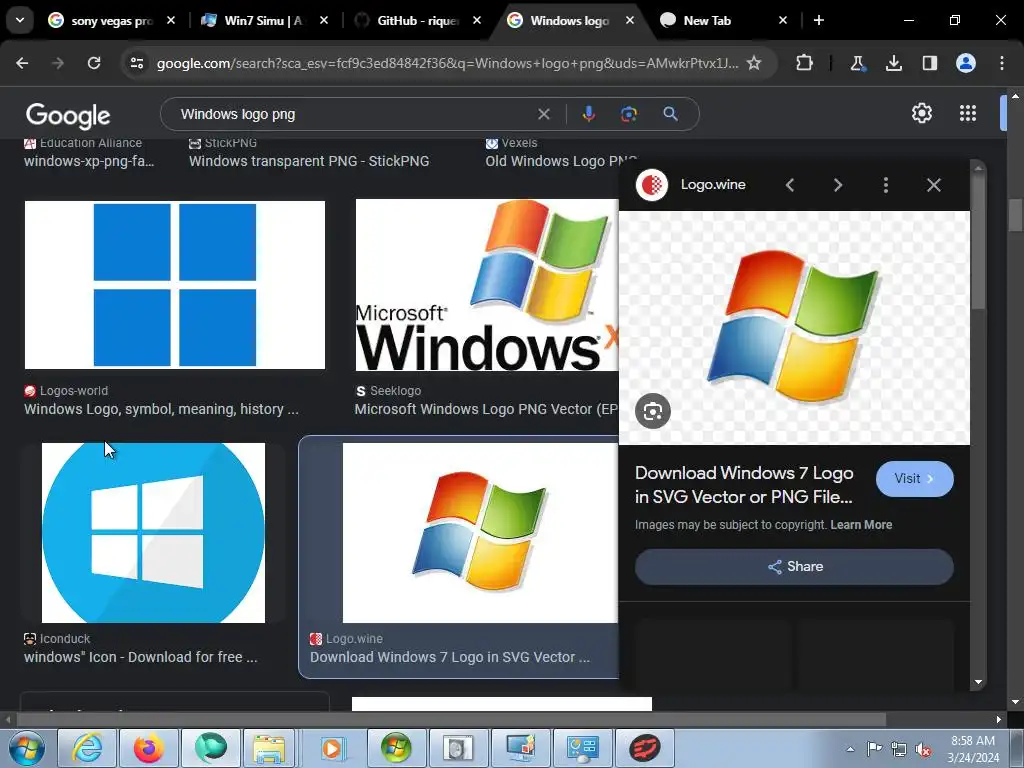Bookmark this page with star icon

pyautogui.click(x=754, y=63)
